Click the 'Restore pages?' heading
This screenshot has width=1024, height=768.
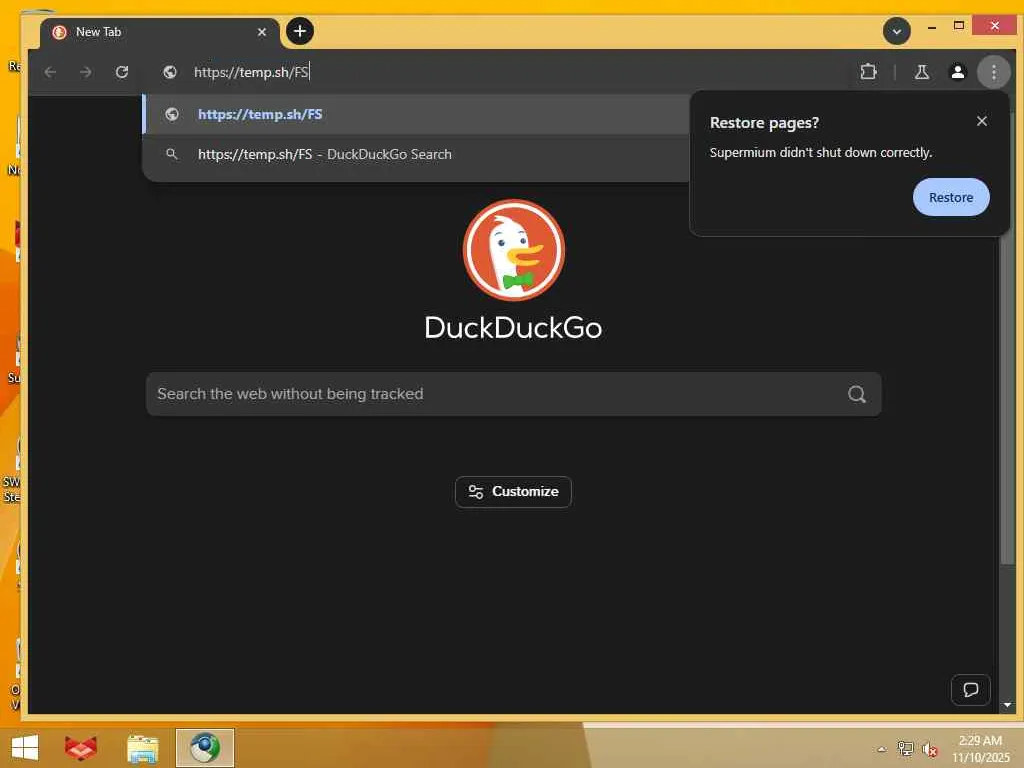[764, 123]
